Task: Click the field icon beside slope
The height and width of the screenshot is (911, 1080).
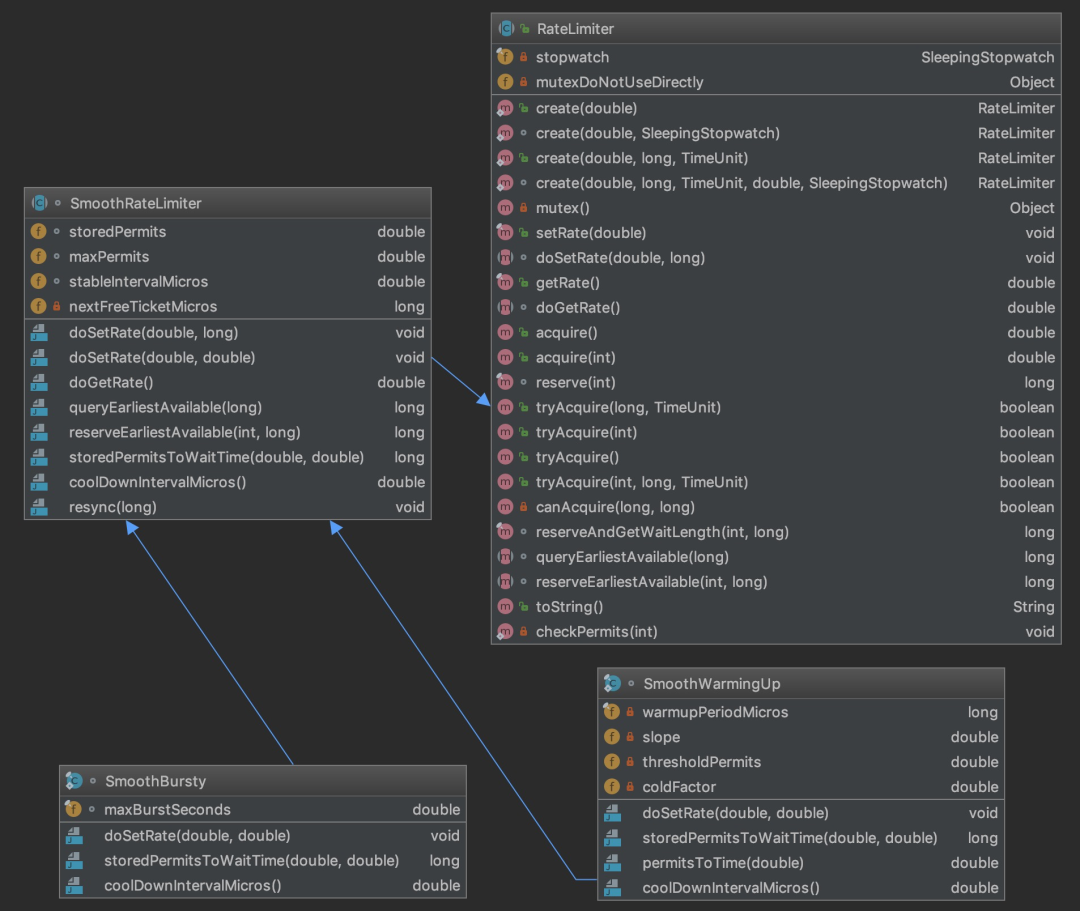Action: (611, 737)
